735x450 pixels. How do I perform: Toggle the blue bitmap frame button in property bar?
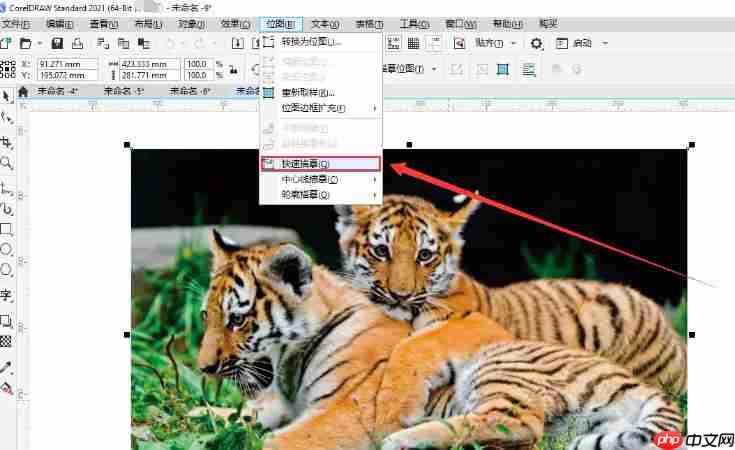tap(503, 70)
